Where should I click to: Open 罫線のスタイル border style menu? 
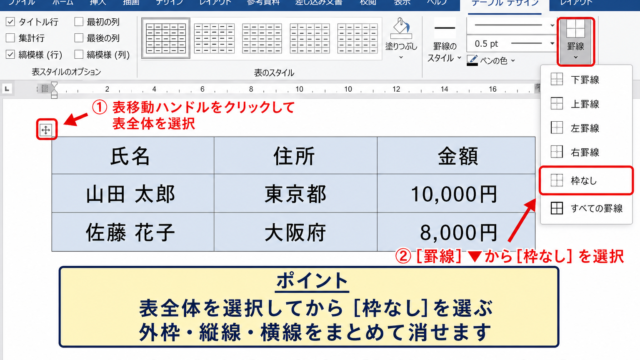pos(444,41)
